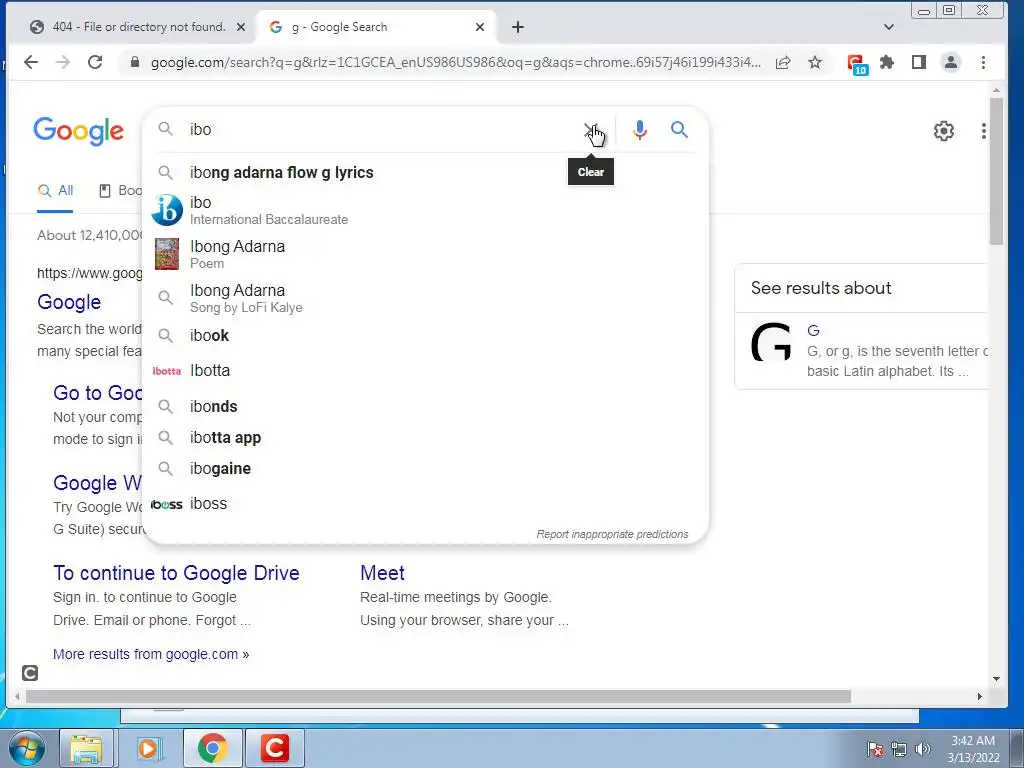The width and height of the screenshot is (1024, 768).
Task: Open the Extensions puzzle piece menu
Action: coord(887,62)
